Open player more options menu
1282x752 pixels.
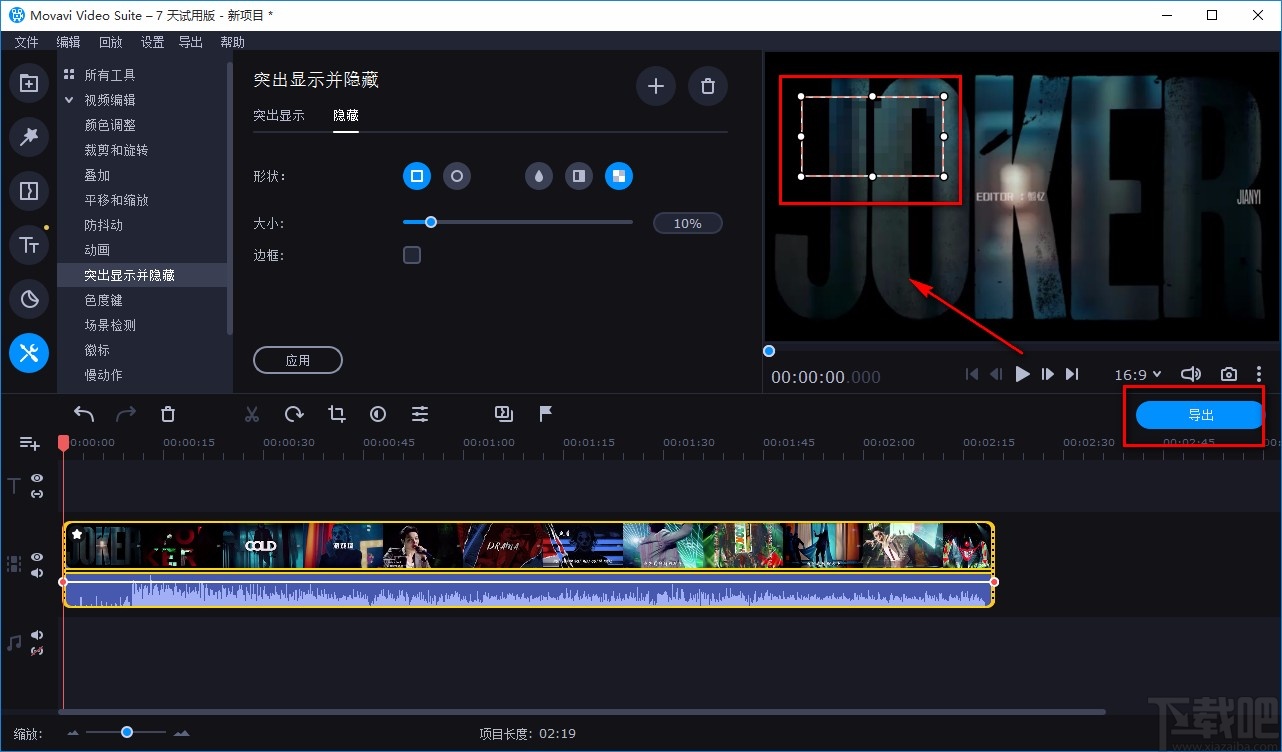coord(1259,374)
